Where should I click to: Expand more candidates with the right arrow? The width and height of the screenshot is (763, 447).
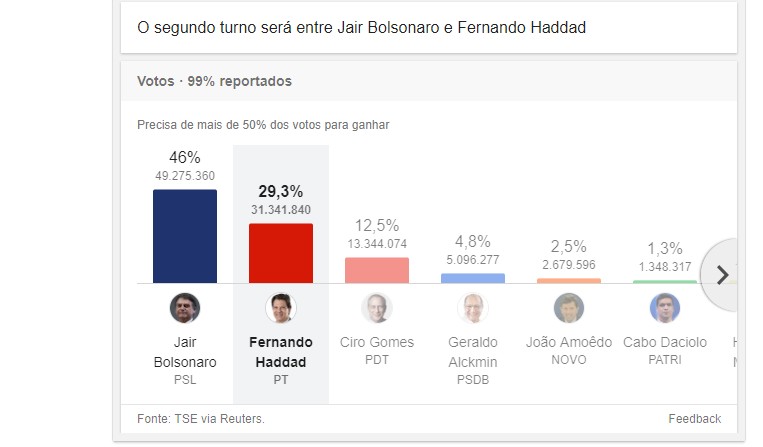[x=723, y=275]
